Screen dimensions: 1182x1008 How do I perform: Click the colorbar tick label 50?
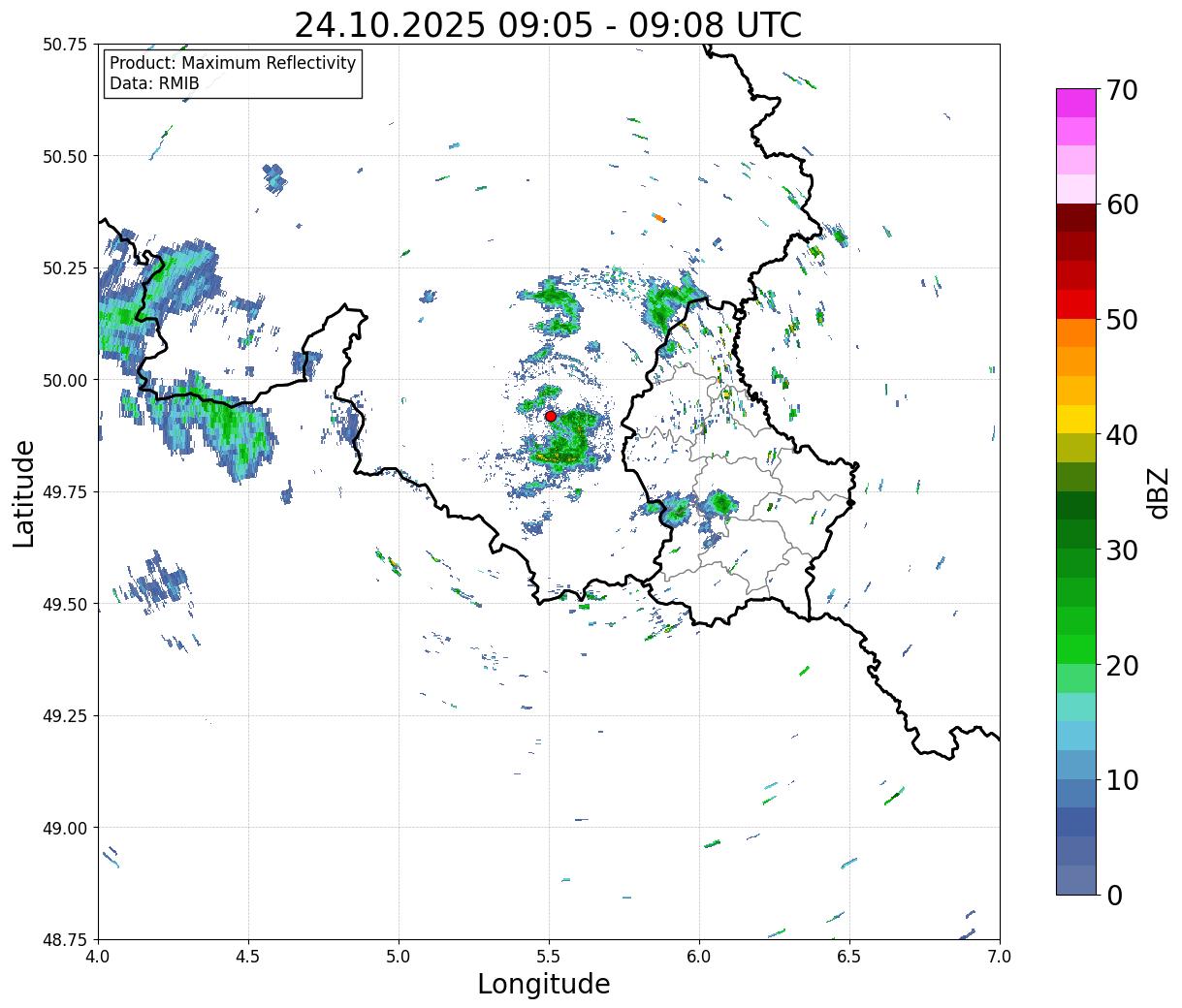coord(1122,320)
